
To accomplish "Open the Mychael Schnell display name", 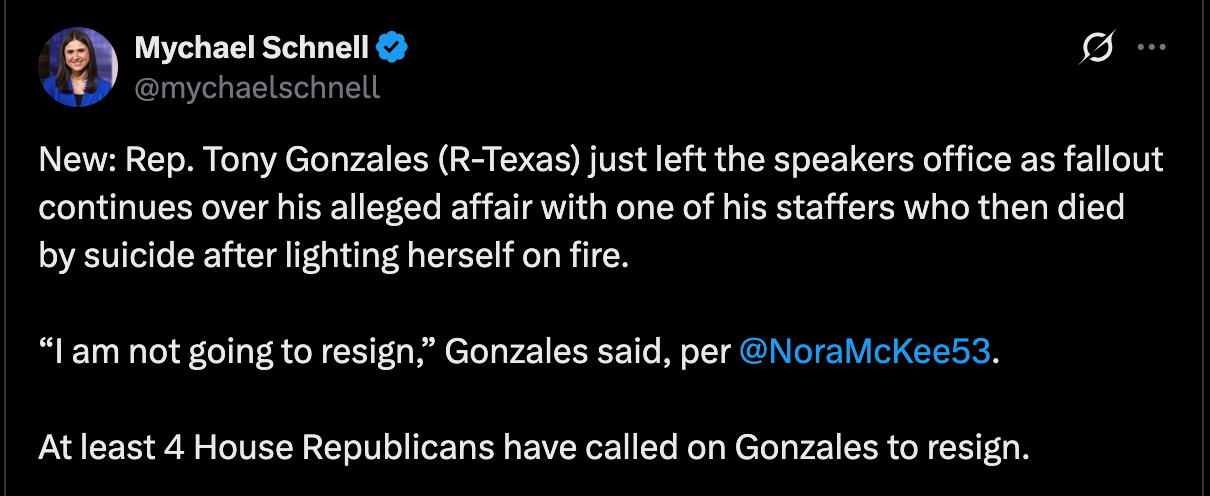I will [251, 46].
